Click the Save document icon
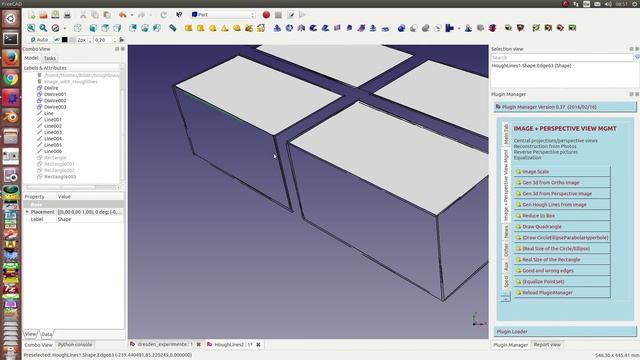The height and width of the screenshot is (360, 640). pos(55,15)
